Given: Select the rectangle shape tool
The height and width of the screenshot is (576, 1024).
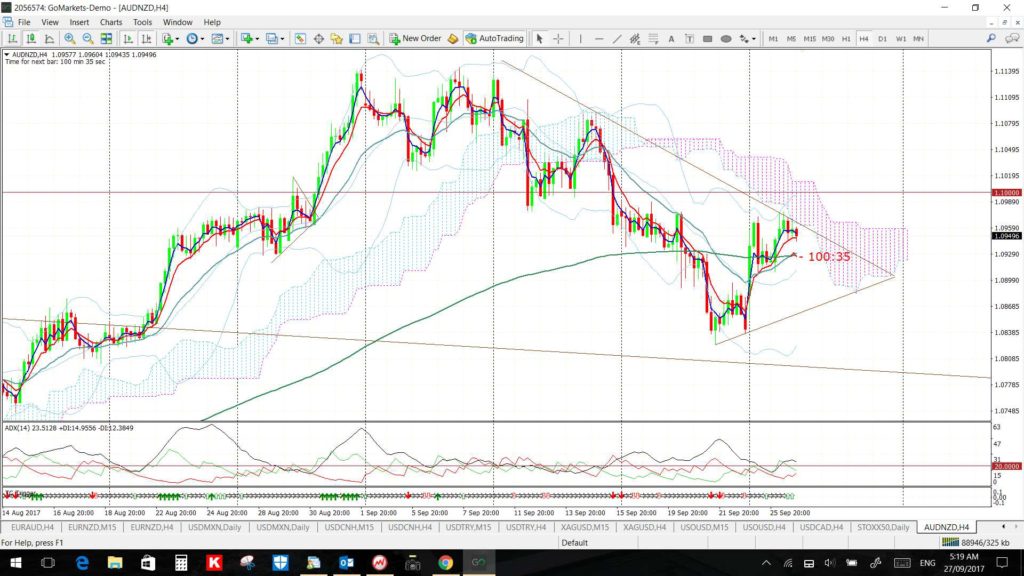Looking at the screenshot, I should pos(707,39).
